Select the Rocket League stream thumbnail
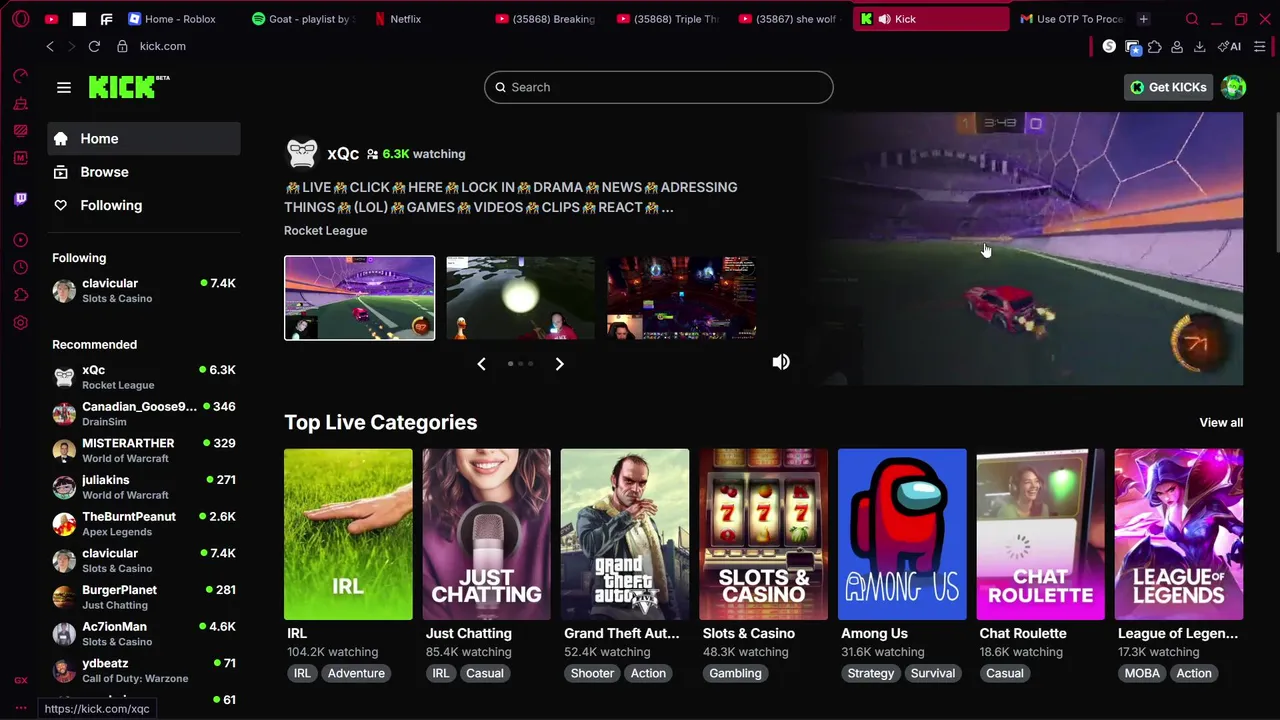 click(x=359, y=298)
